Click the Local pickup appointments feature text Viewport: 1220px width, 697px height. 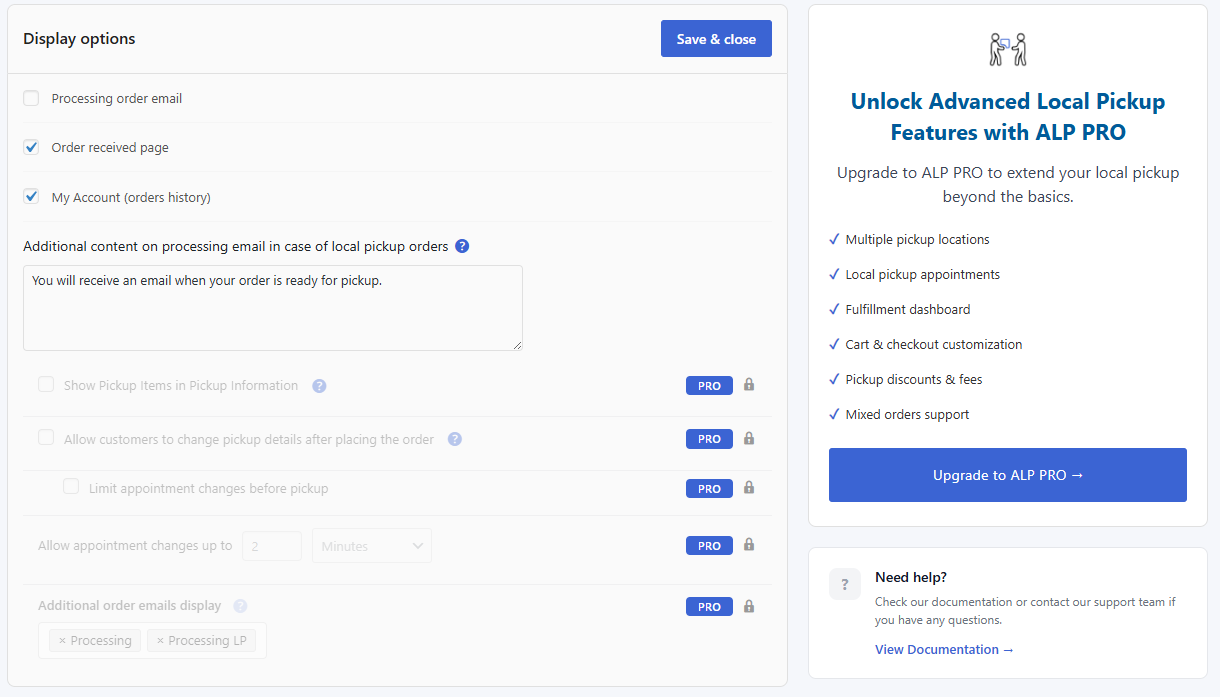click(x=922, y=275)
